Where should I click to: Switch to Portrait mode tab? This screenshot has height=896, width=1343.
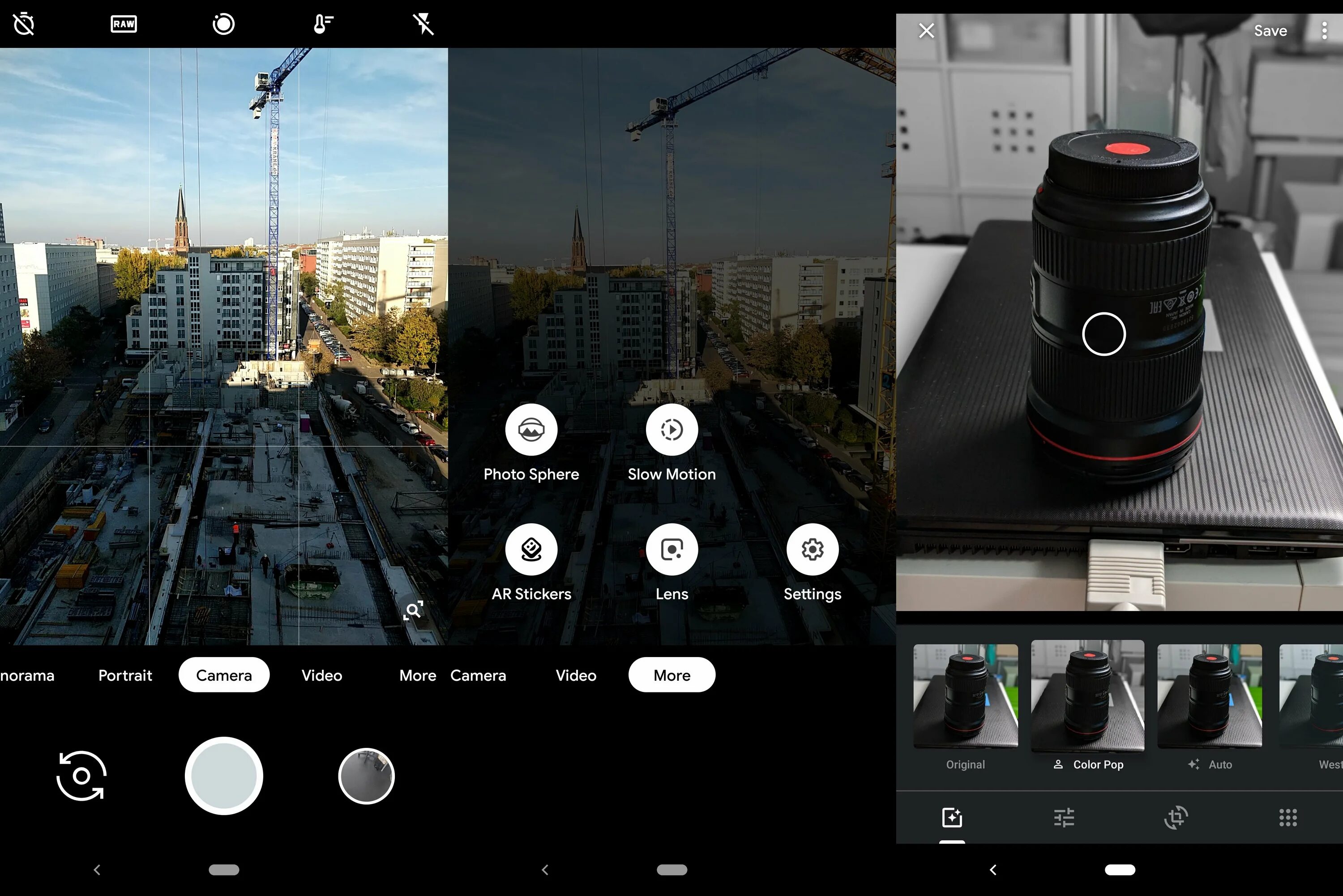(x=122, y=676)
